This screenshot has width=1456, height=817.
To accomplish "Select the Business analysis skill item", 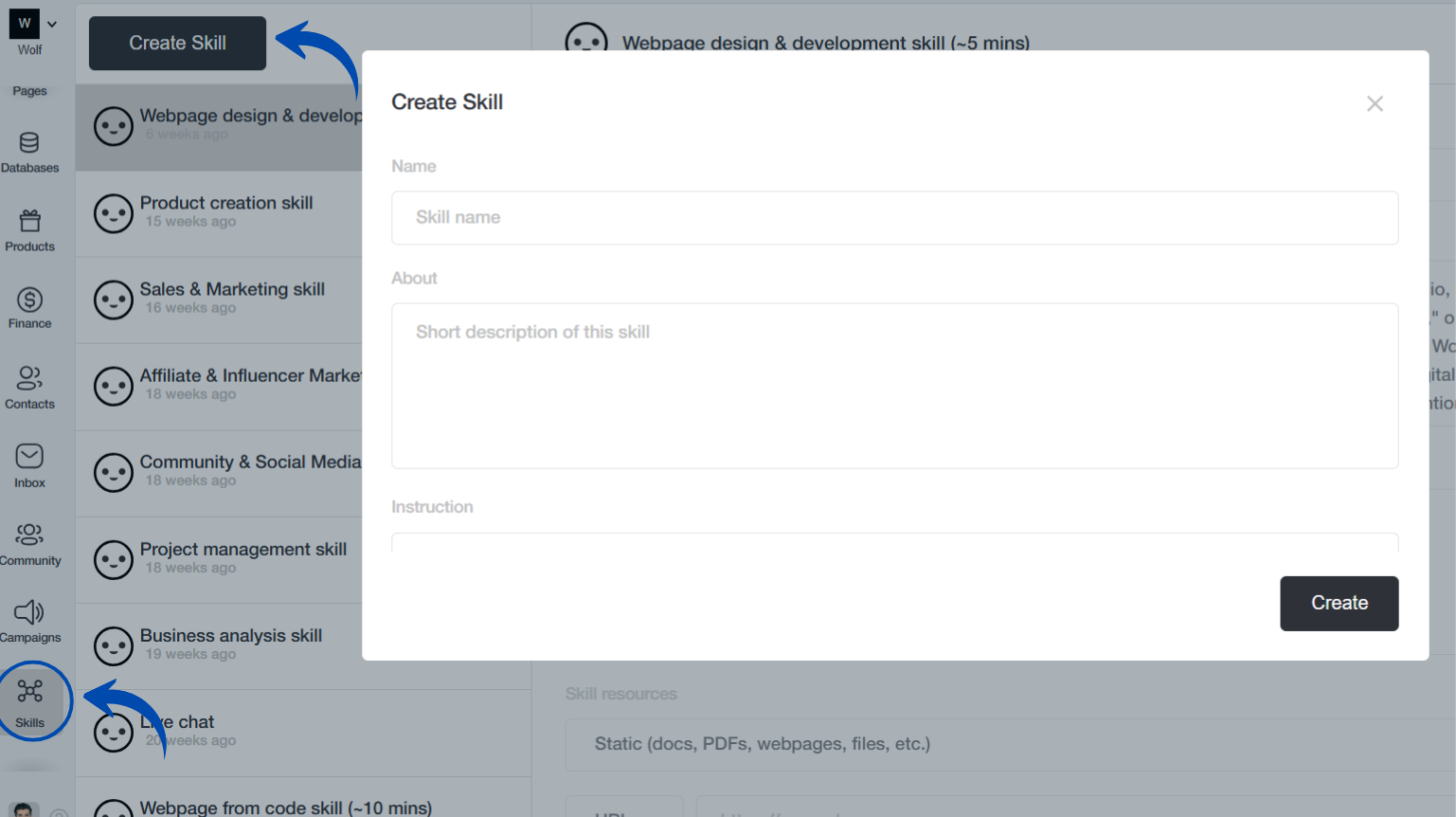I will [x=230, y=645].
